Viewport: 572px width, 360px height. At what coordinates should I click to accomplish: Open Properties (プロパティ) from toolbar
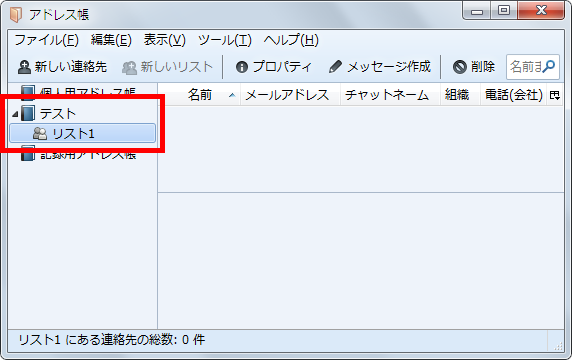[x=274, y=67]
